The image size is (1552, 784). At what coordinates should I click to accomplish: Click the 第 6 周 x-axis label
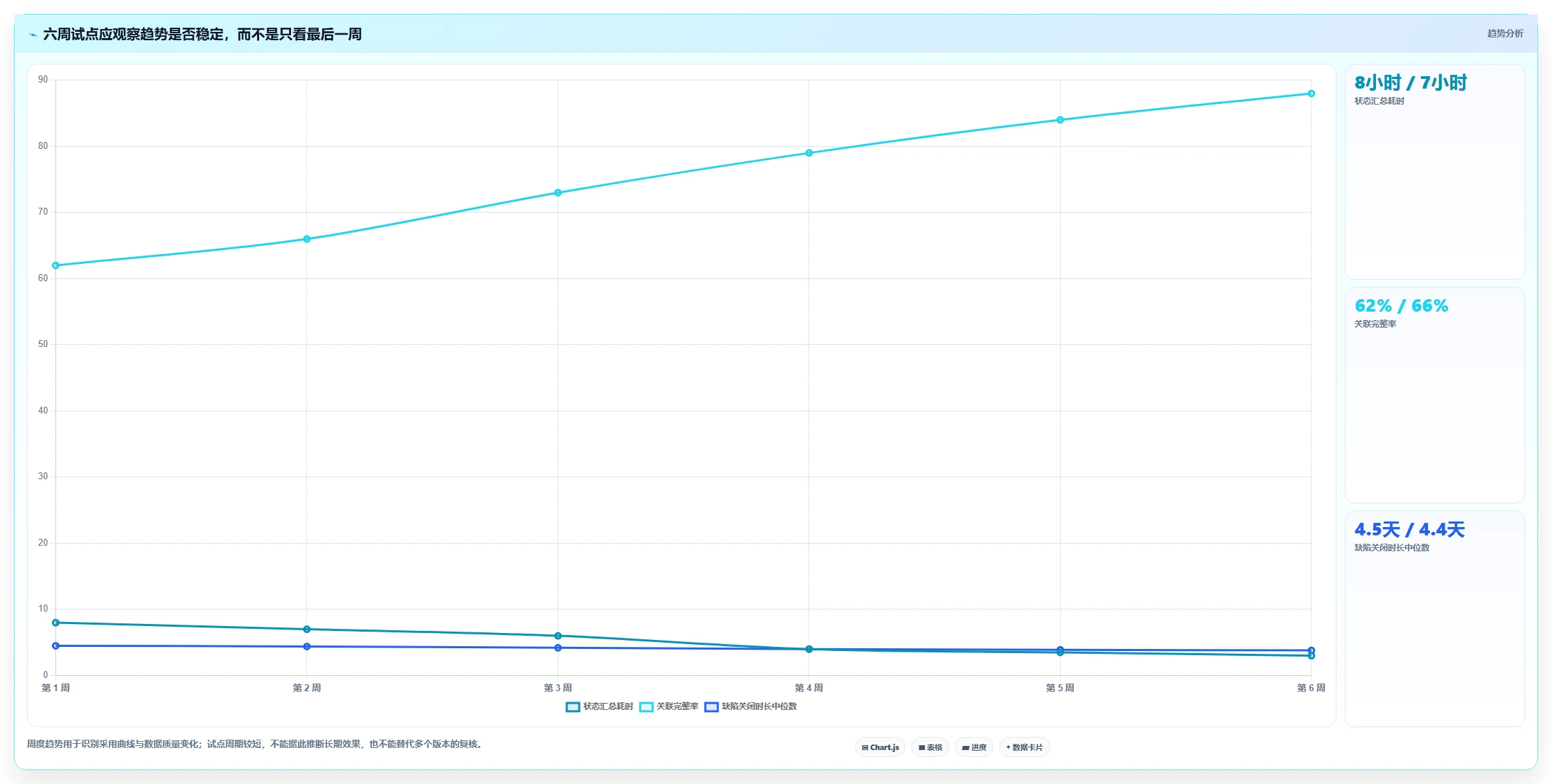[1311, 688]
